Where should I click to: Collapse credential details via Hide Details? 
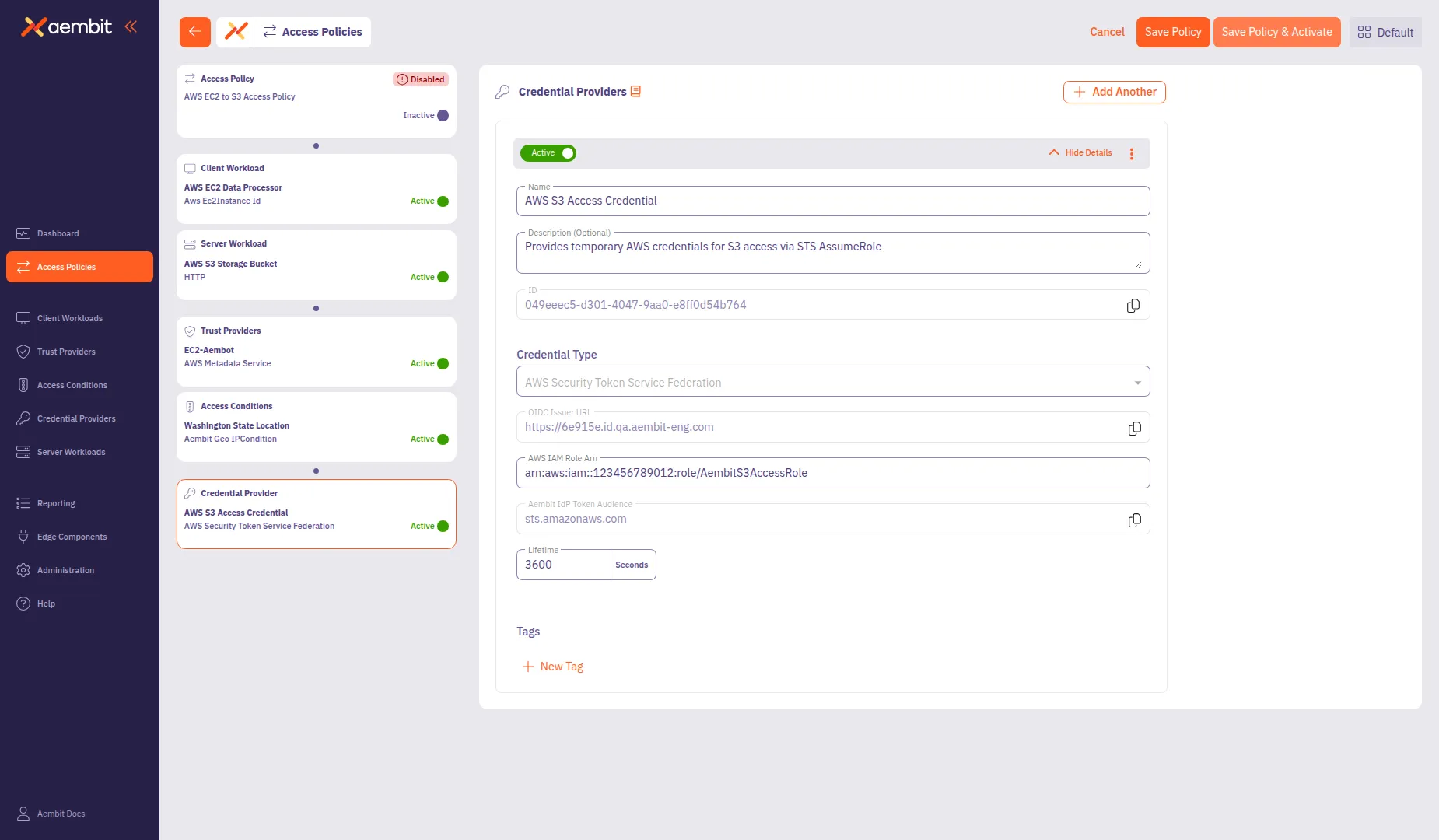tap(1080, 152)
